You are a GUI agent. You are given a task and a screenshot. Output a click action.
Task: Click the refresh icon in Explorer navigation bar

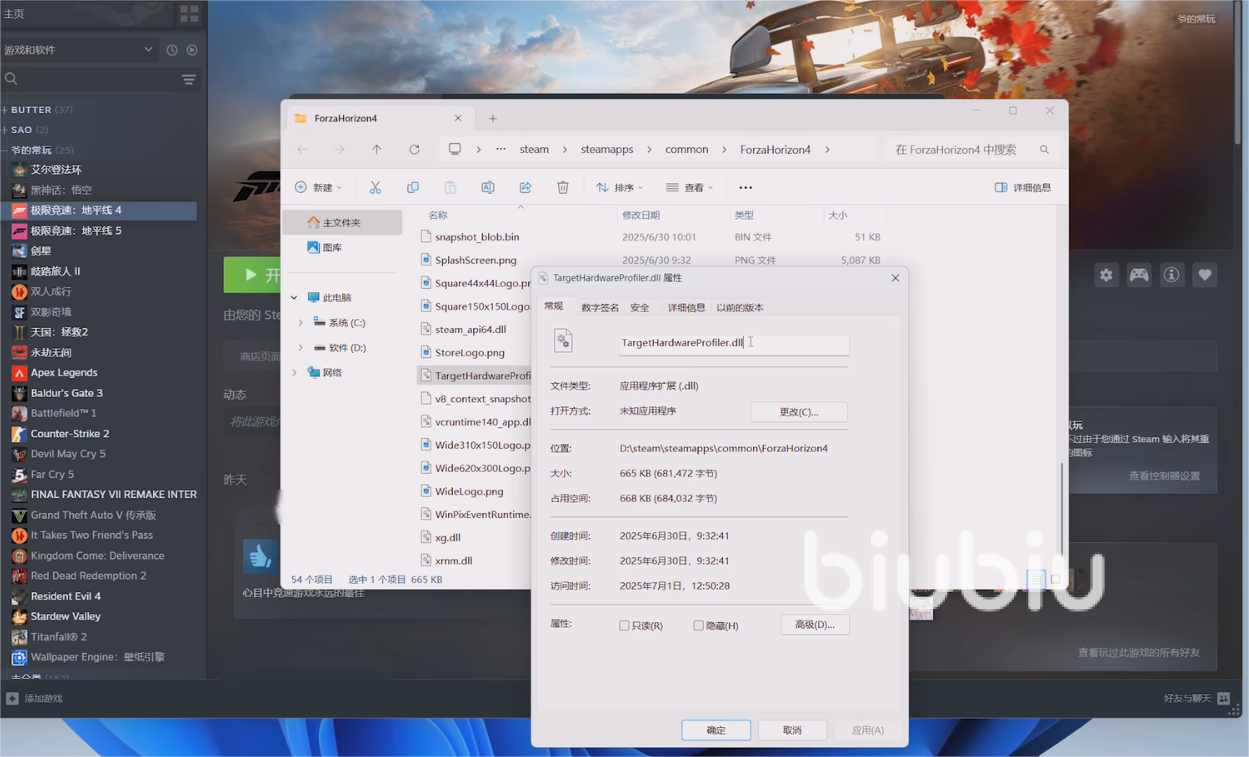414,150
